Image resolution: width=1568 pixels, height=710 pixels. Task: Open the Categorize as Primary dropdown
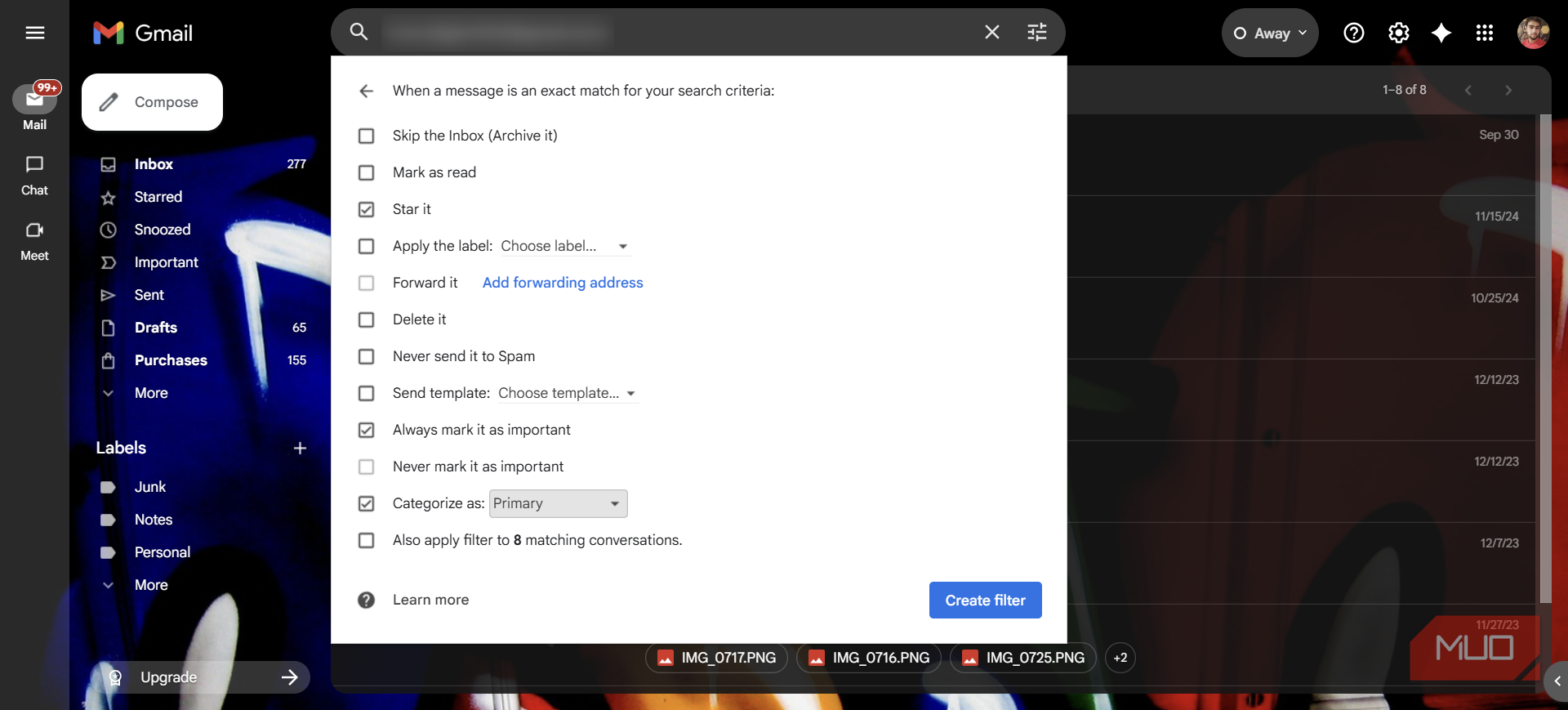[559, 503]
